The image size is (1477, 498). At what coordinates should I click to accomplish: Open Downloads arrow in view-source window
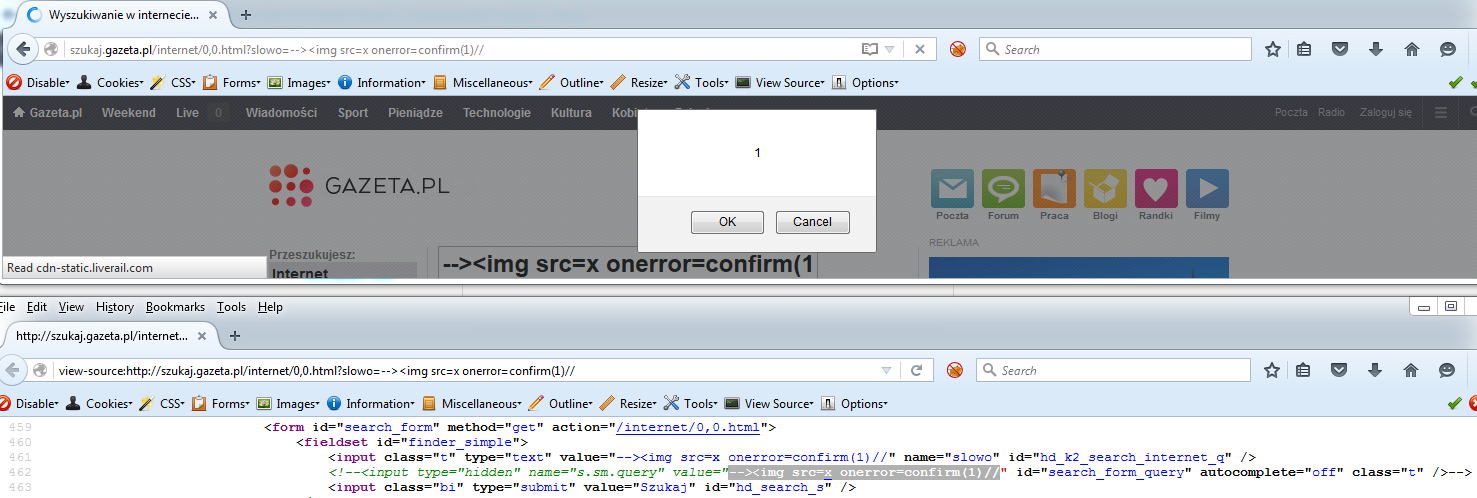click(x=1375, y=370)
